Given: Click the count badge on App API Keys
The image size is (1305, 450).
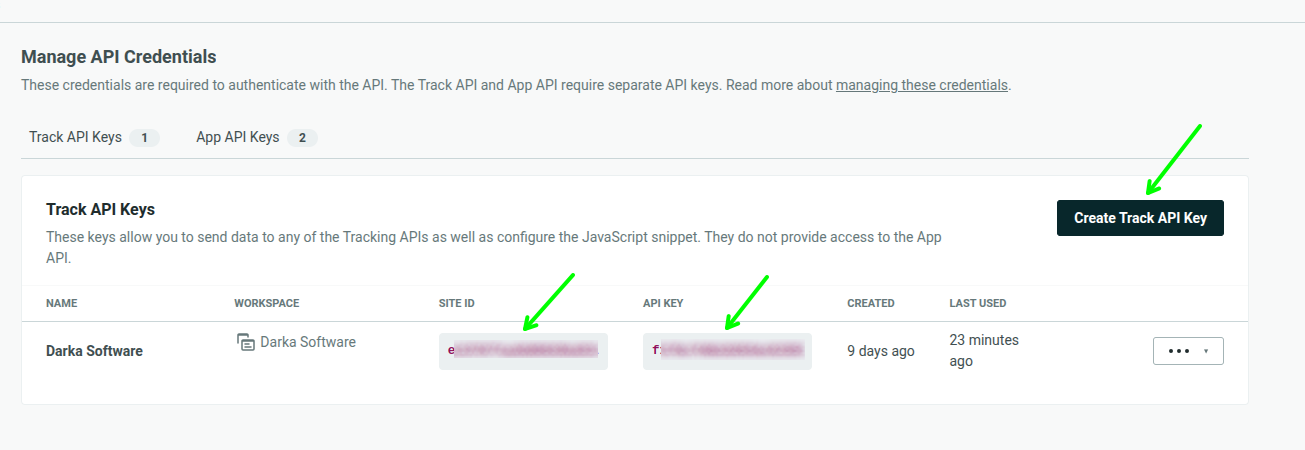Looking at the screenshot, I should pyautogui.click(x=302, y=138).
